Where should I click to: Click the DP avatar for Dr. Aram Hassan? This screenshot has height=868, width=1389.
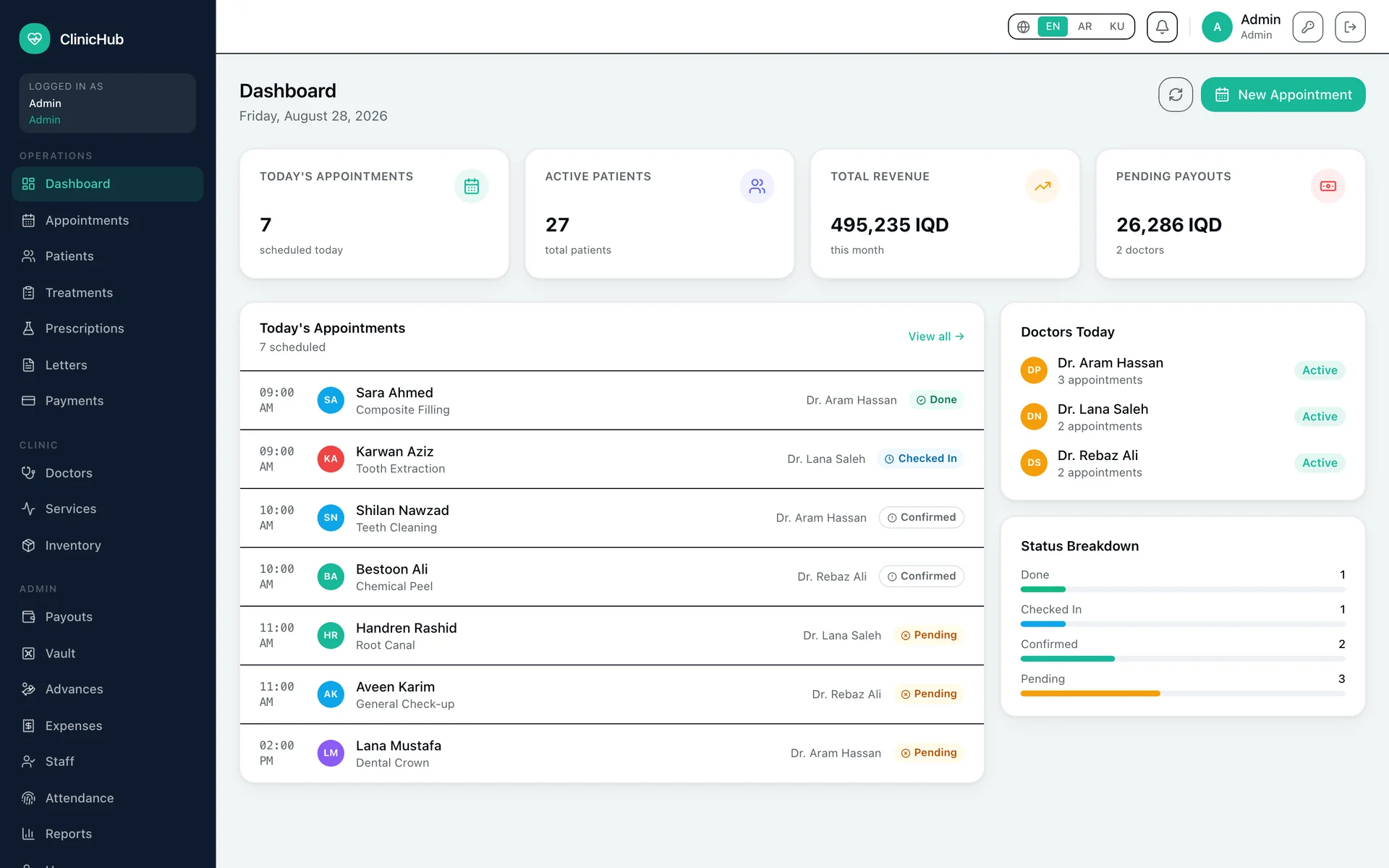click(1034, 370)
